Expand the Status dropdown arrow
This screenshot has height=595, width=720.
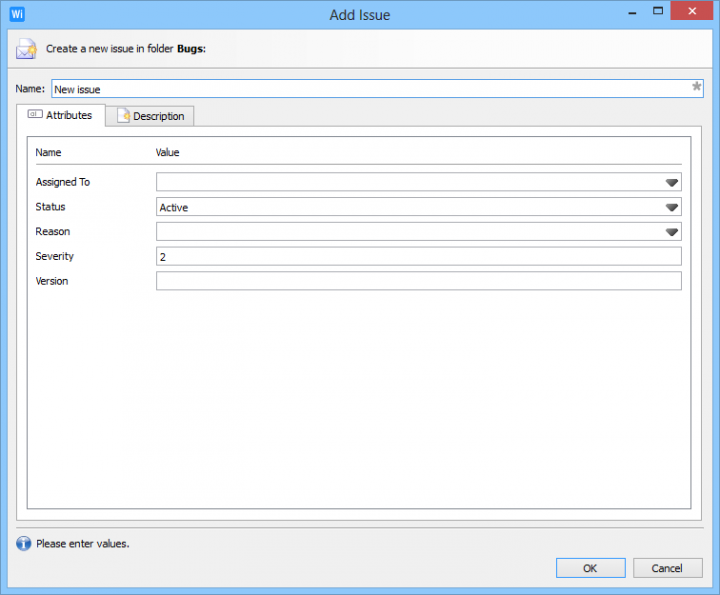(x=671, y=207)
